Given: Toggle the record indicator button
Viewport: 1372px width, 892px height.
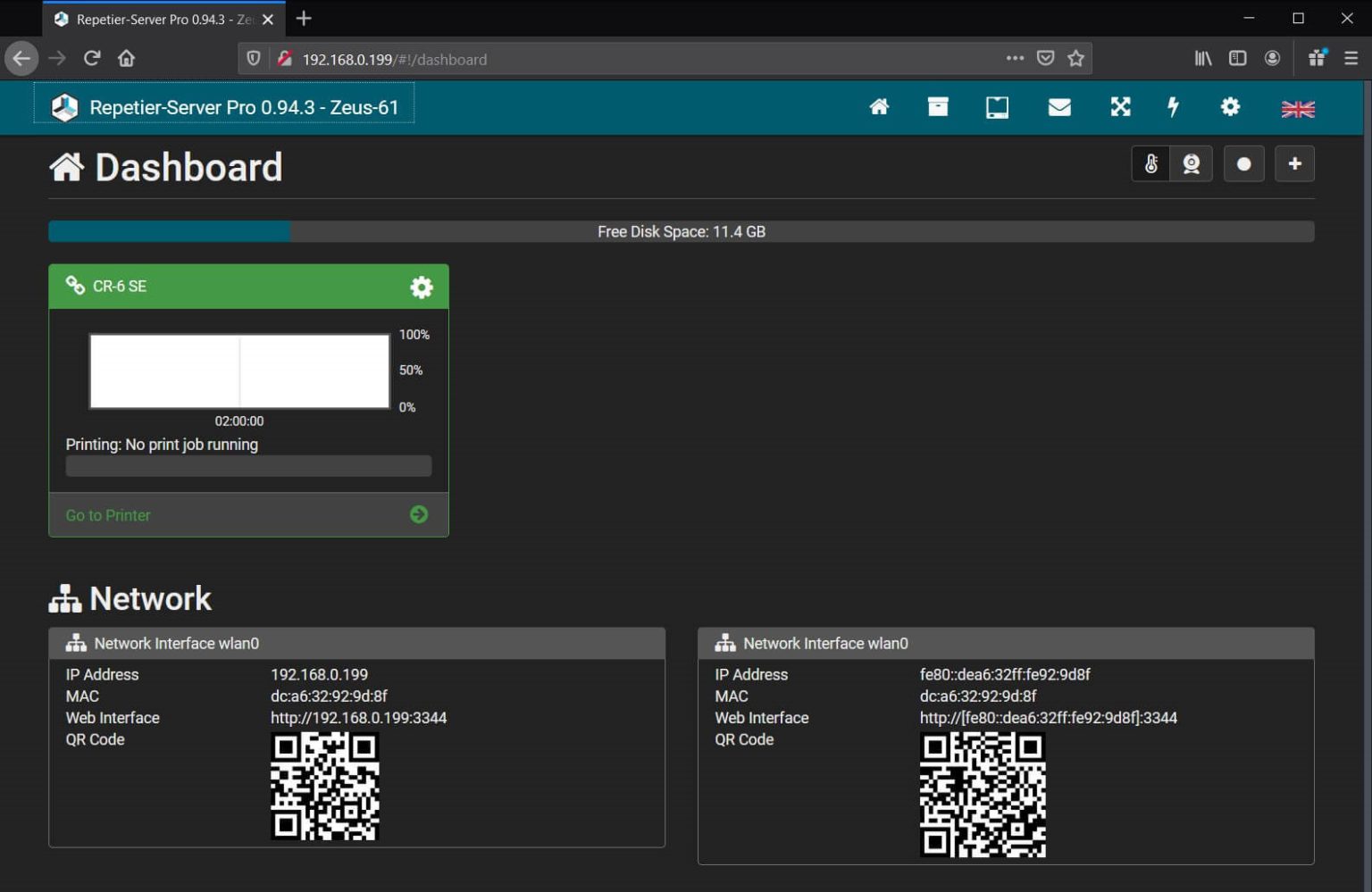Looking at the screenshot, I should [x=1243, y=163].
